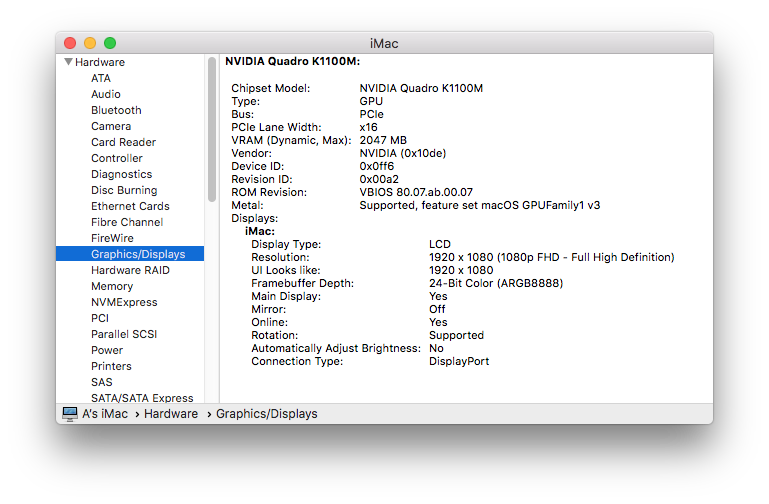This screenshot has height=504, width=769.
Task: Click the Revision ID value 0x00a2
Action: pyautogui.click(x=379, y=179)
